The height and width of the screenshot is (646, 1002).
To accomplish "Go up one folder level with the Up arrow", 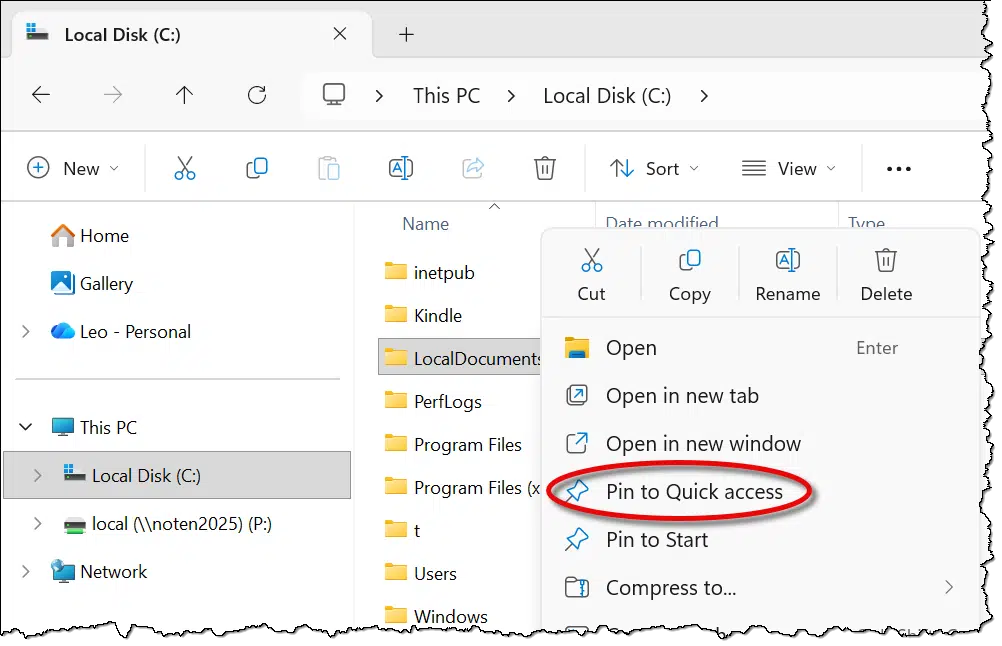I will click(x=184, y=95).
